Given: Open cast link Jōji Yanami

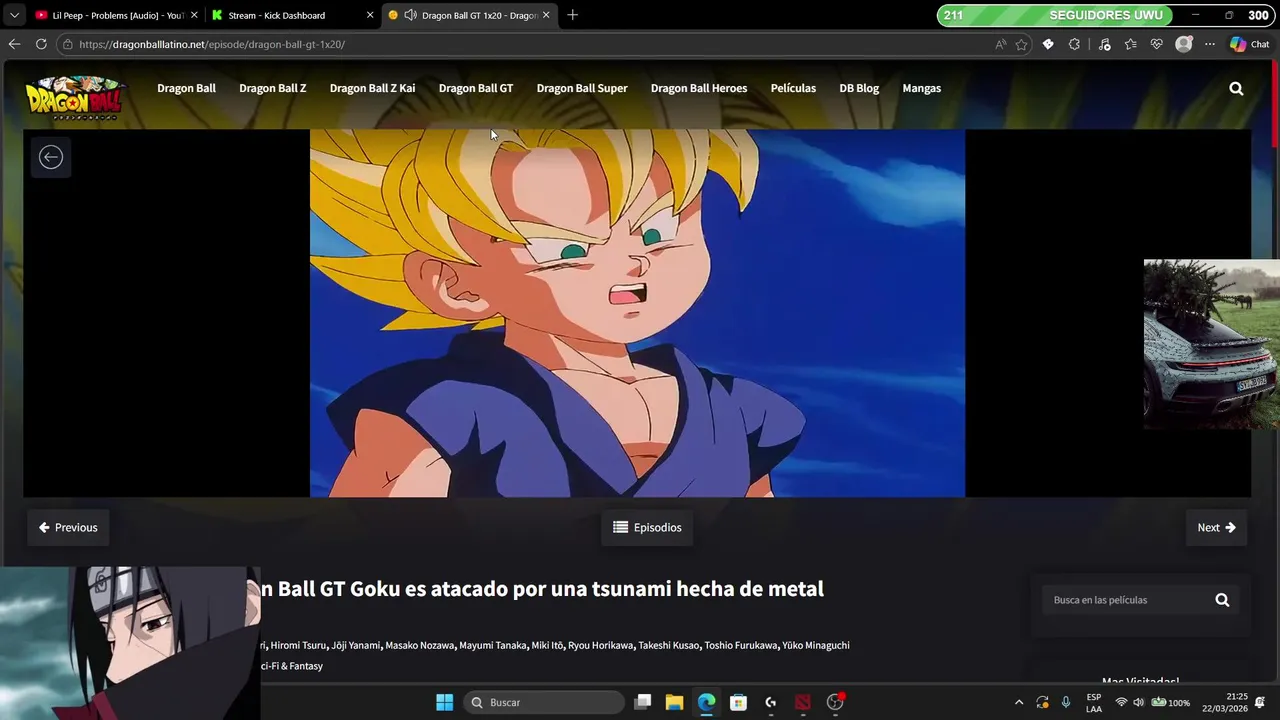Looking at the screenshot, I should click(355, 645).
